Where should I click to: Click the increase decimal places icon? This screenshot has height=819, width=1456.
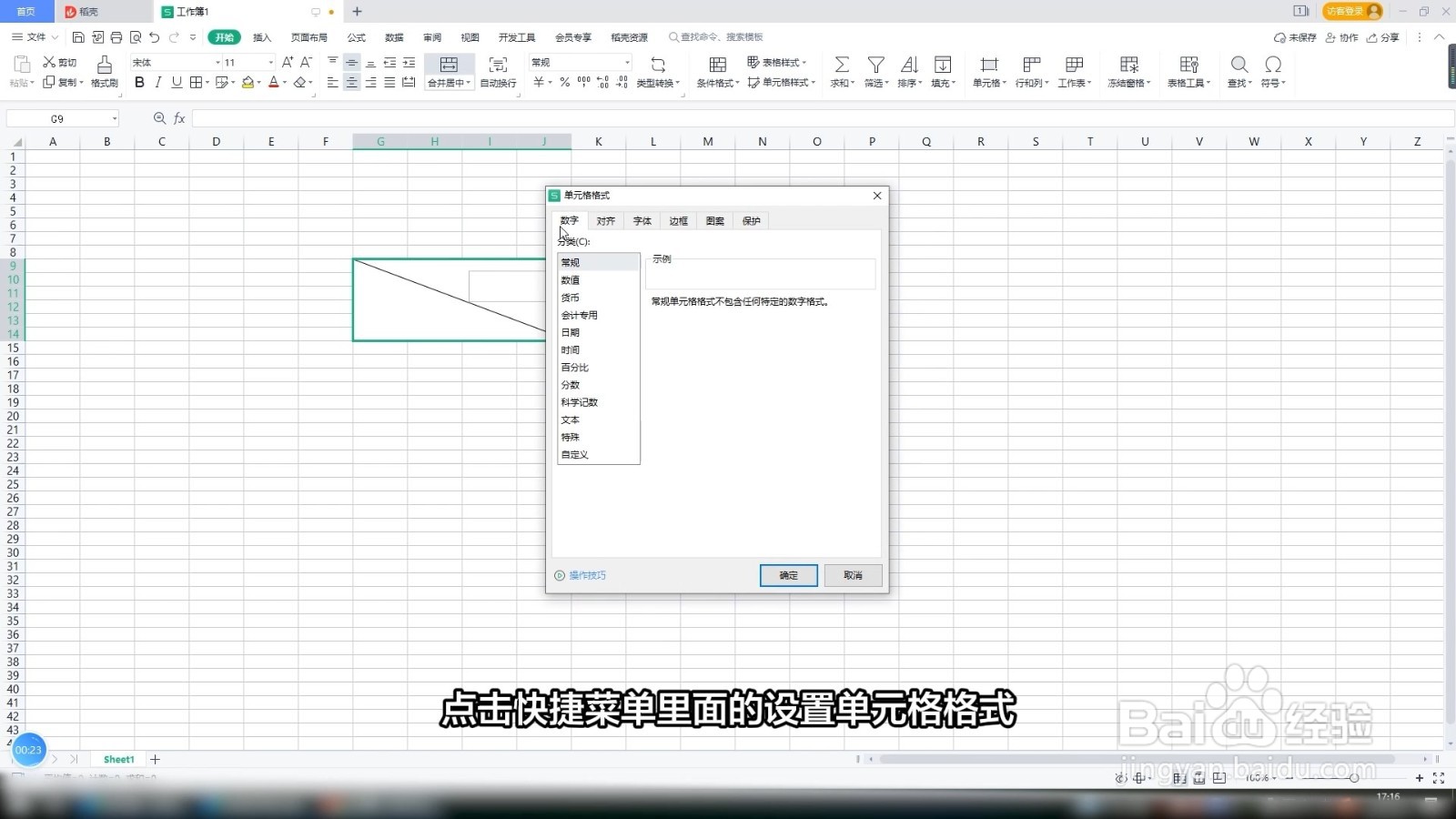tap(602, 82)
